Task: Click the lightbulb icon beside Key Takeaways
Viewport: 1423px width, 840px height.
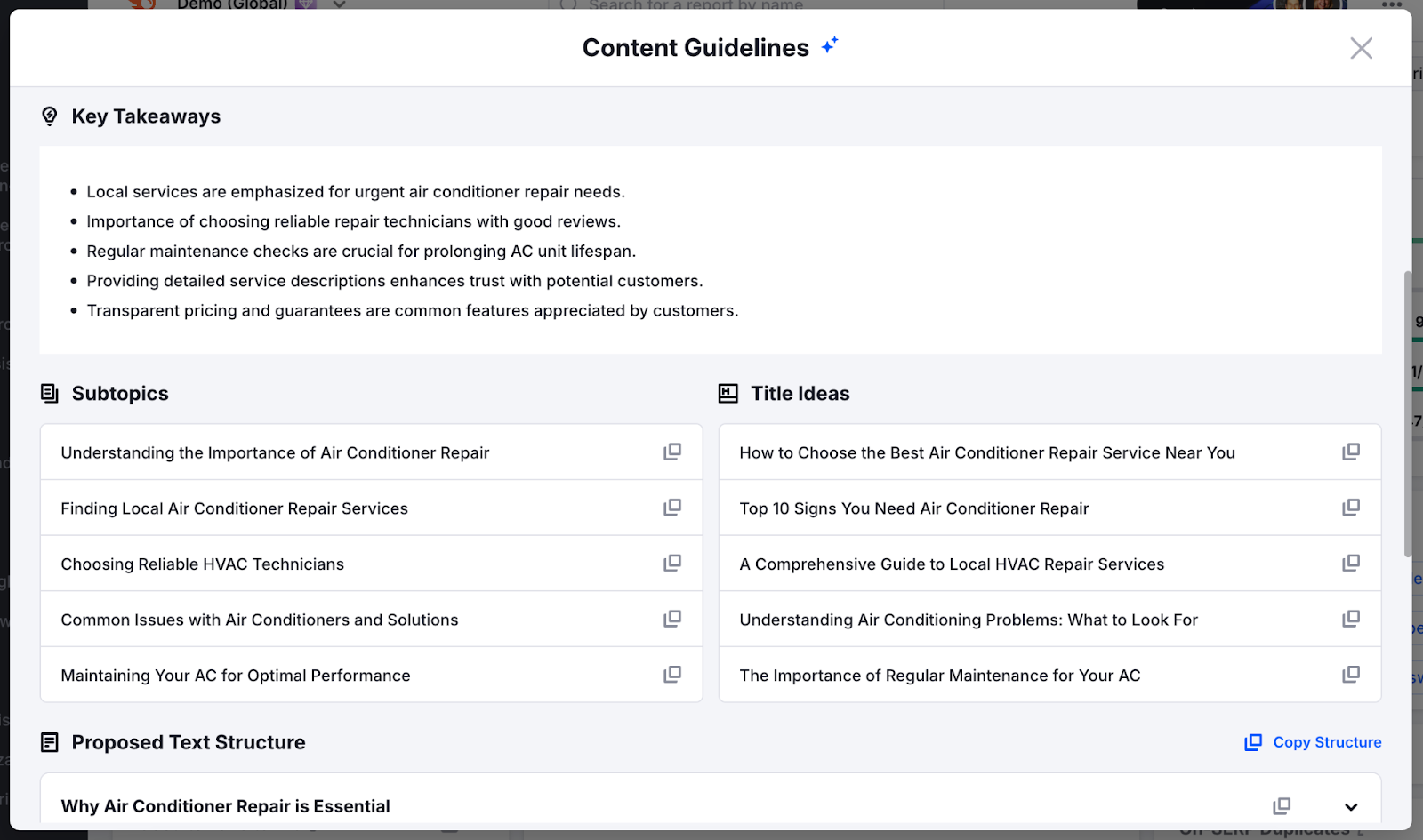Action: (x=49, y=116)
